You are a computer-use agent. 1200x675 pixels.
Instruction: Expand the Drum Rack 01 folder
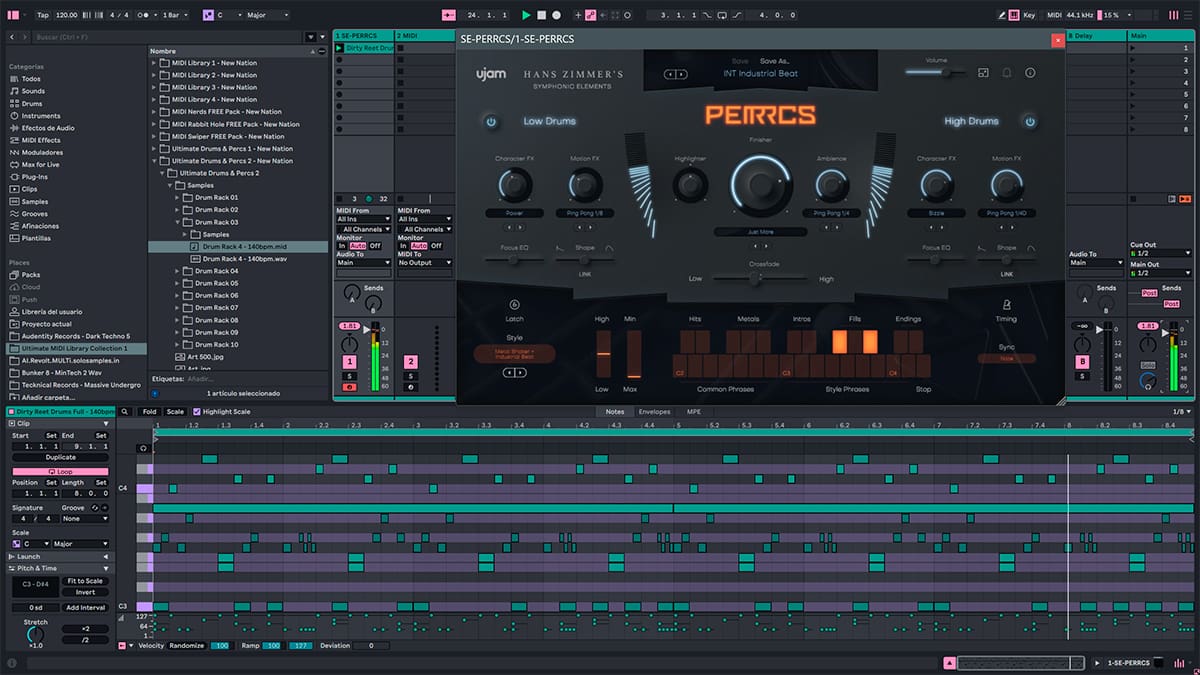(179, 197)
